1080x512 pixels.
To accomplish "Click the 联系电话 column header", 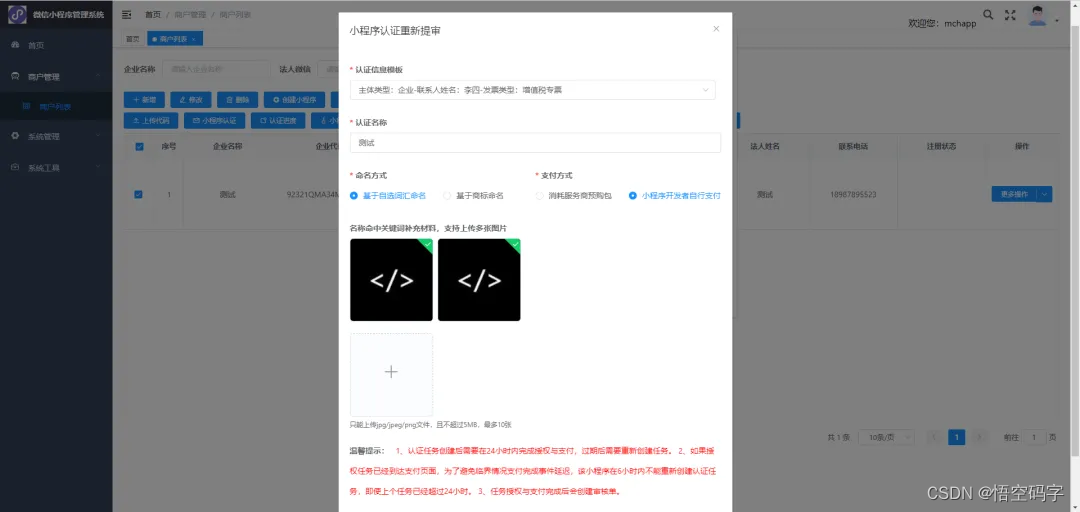I will [x=853, y=147].
